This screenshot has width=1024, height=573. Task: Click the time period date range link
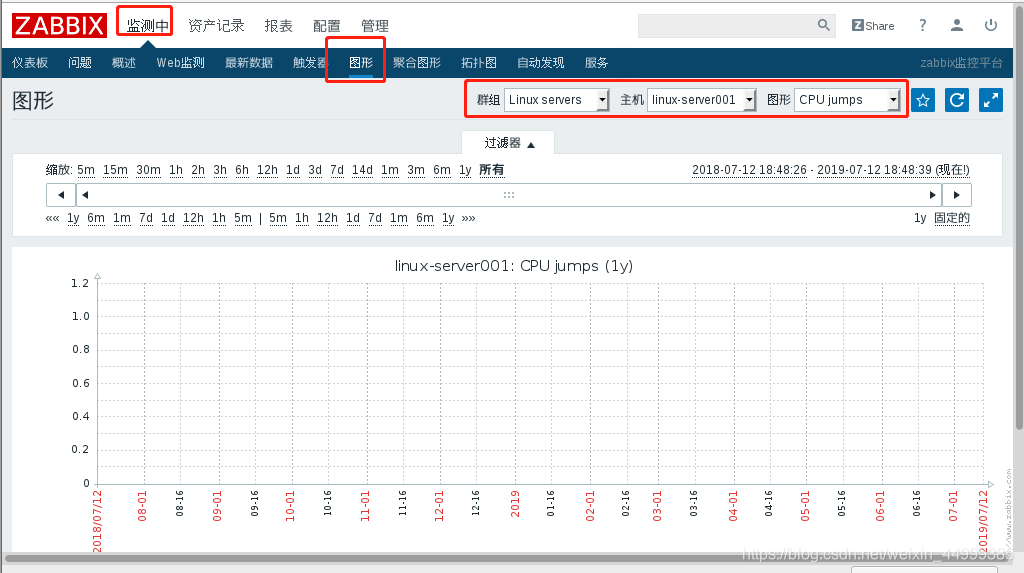tap(831, 170)
